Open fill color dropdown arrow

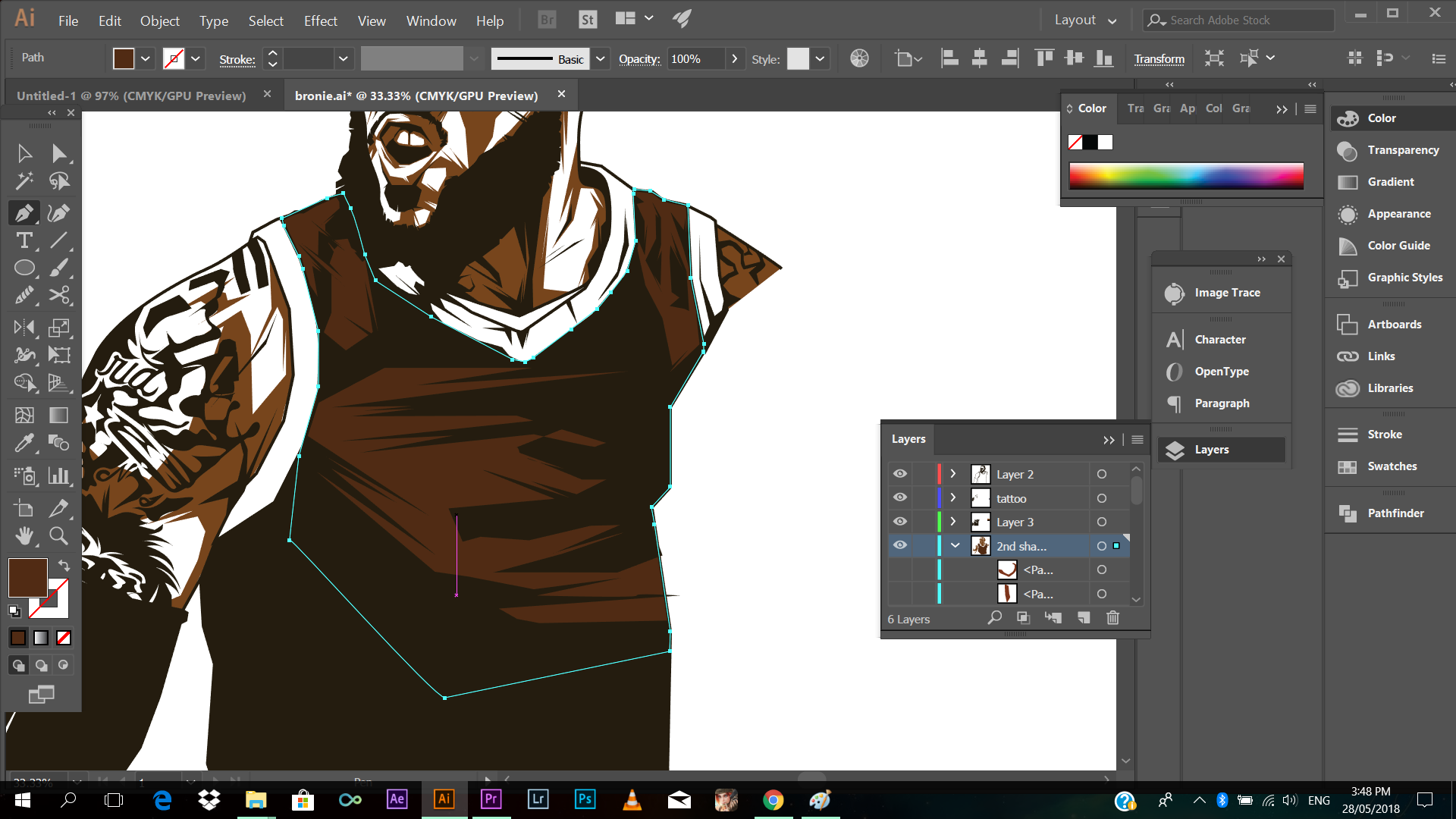click(146, 58)
